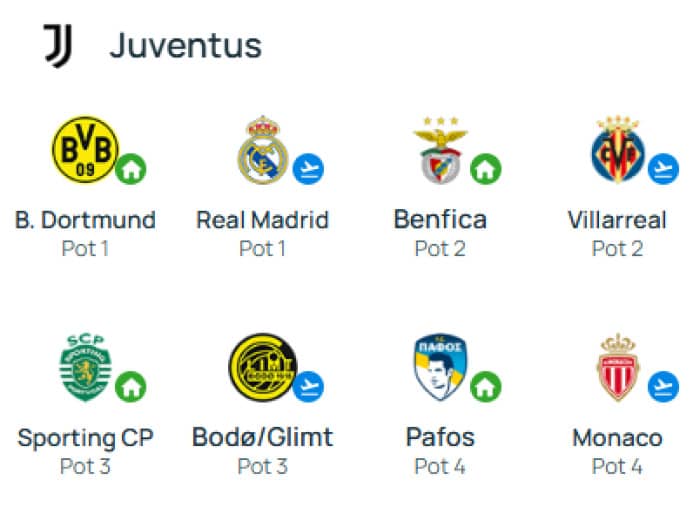The width and height of the screenshot is (700, 513).
Task: Click the Bodø/Glimt yellow-black crest
Action: [x=262, y=367]
